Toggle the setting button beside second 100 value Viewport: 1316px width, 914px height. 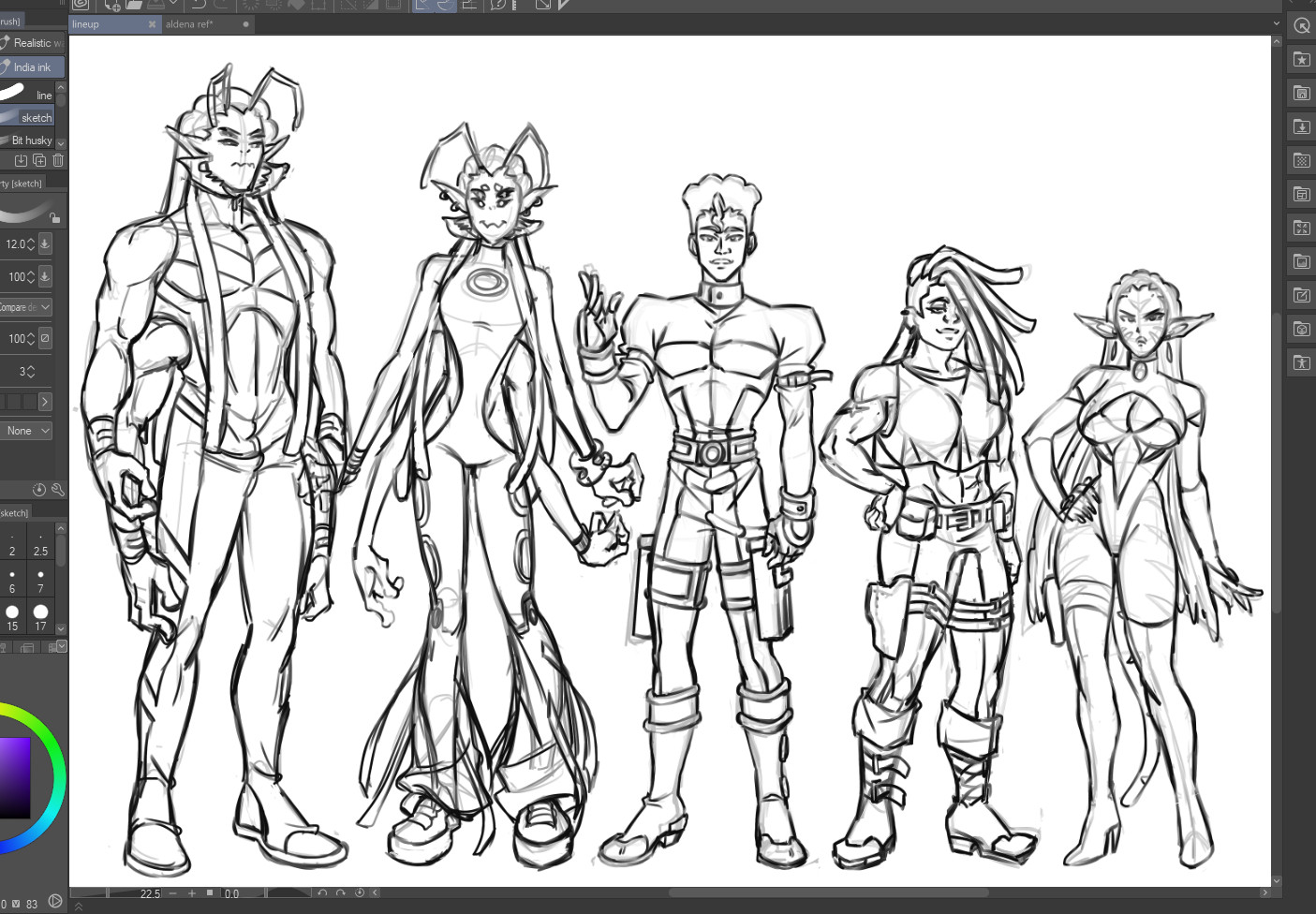coord(45,338)
